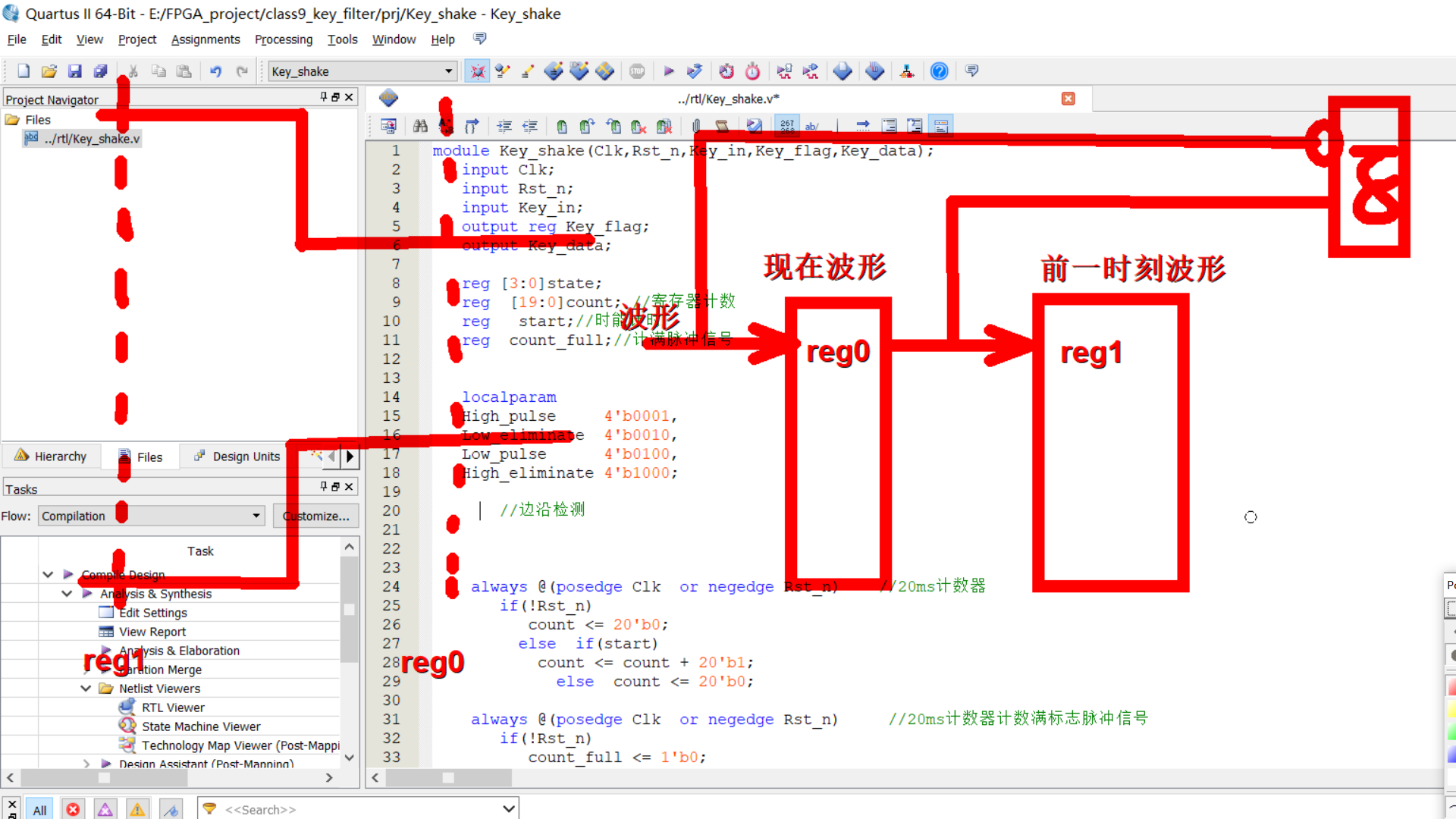1456x819 pixels.
Task: Collapse the Compile Design task node
Action: tap(48, 575)
